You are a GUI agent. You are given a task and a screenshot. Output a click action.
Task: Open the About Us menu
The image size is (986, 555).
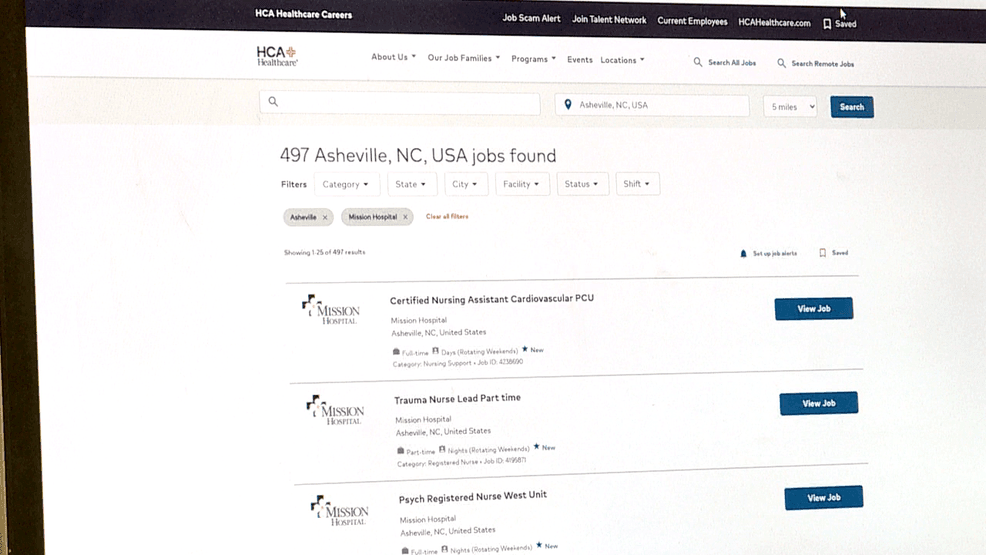(x=394, y=57)
